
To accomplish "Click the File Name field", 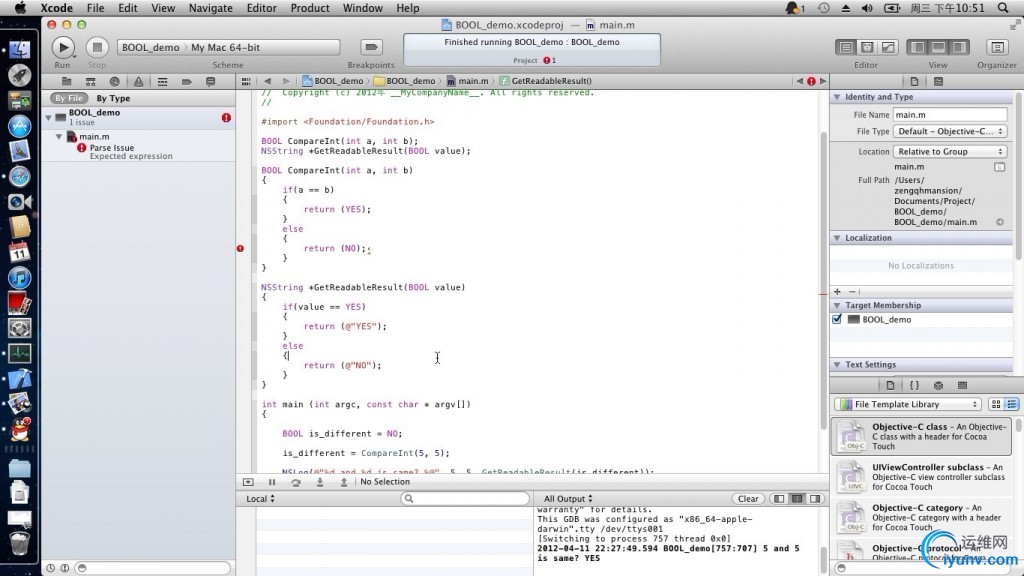I will coord(949,115).
